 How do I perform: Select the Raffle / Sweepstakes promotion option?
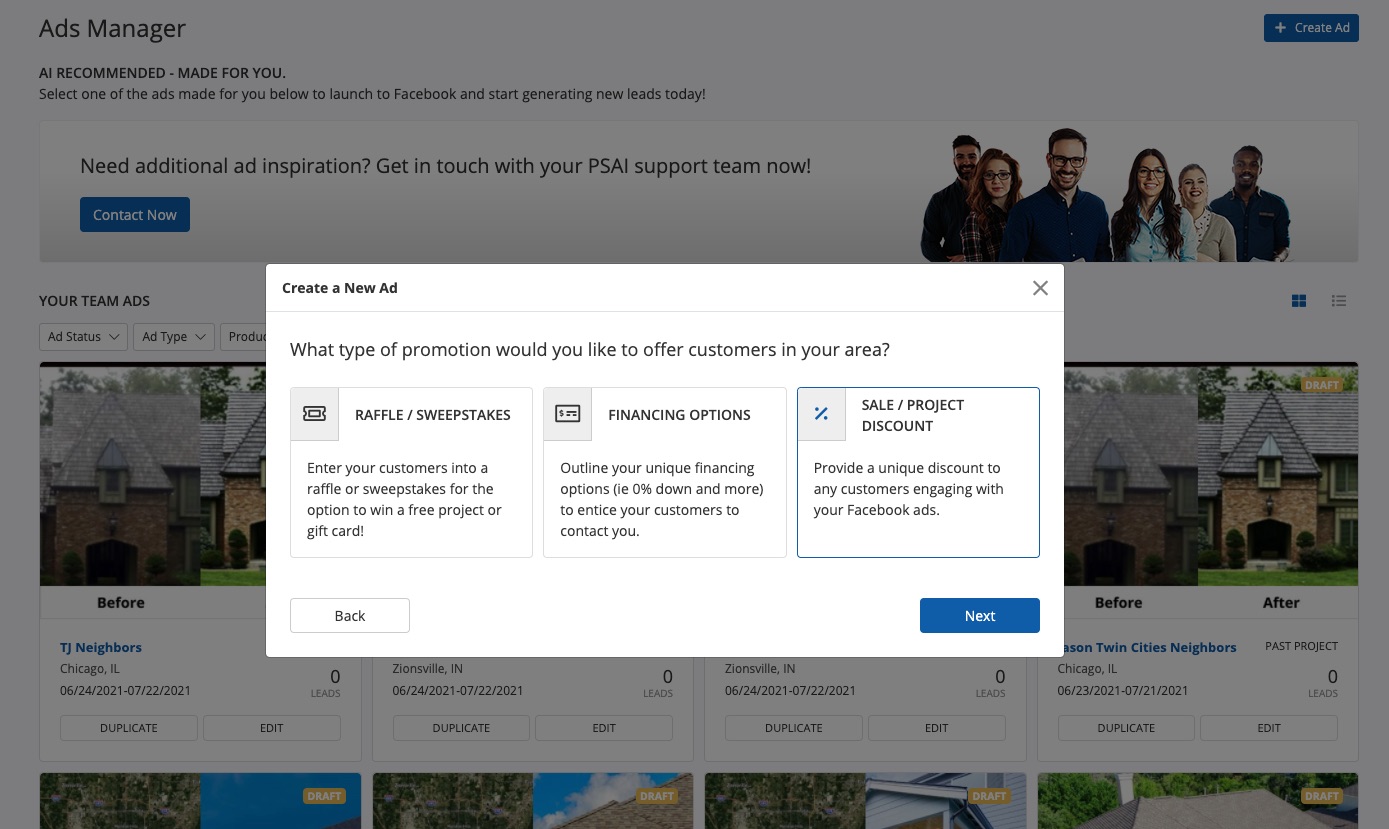tap(411, 472)
